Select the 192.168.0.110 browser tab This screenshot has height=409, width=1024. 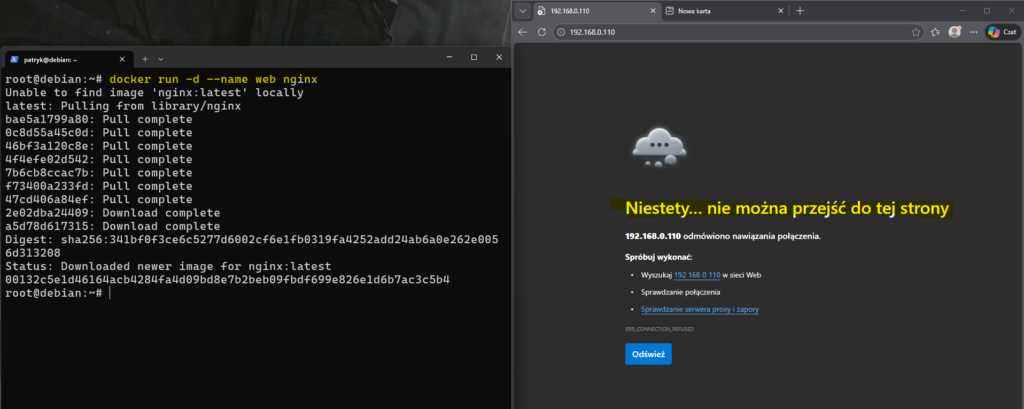590,11
